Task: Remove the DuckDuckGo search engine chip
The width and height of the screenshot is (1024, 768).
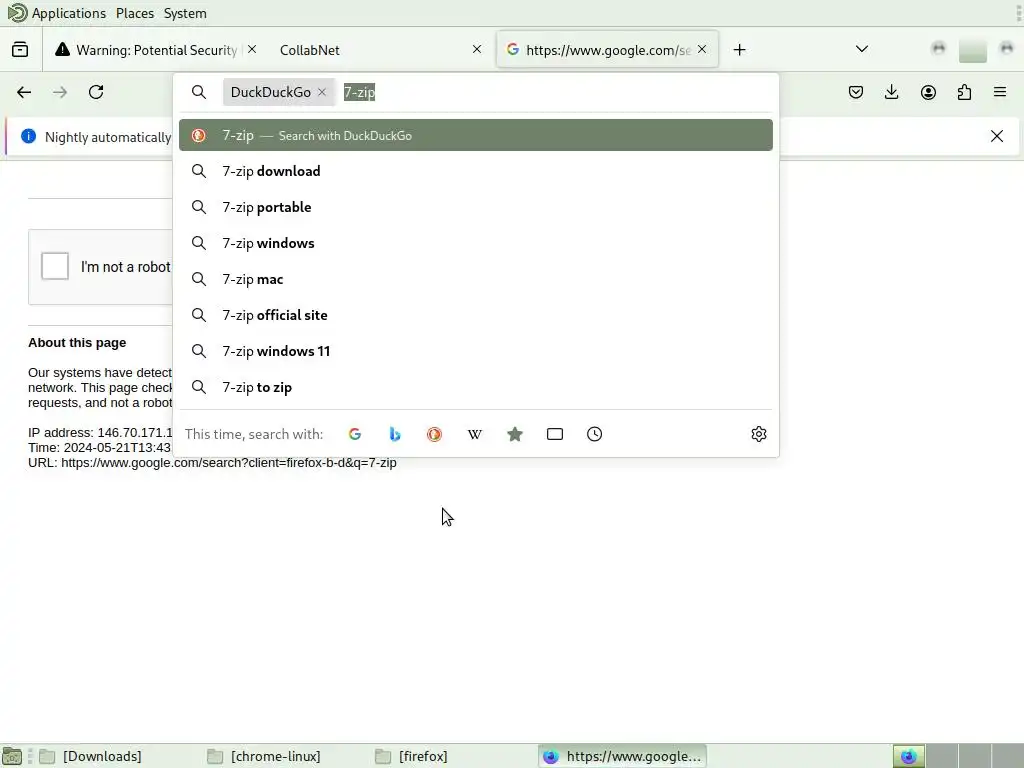Action: pos(322,92)
